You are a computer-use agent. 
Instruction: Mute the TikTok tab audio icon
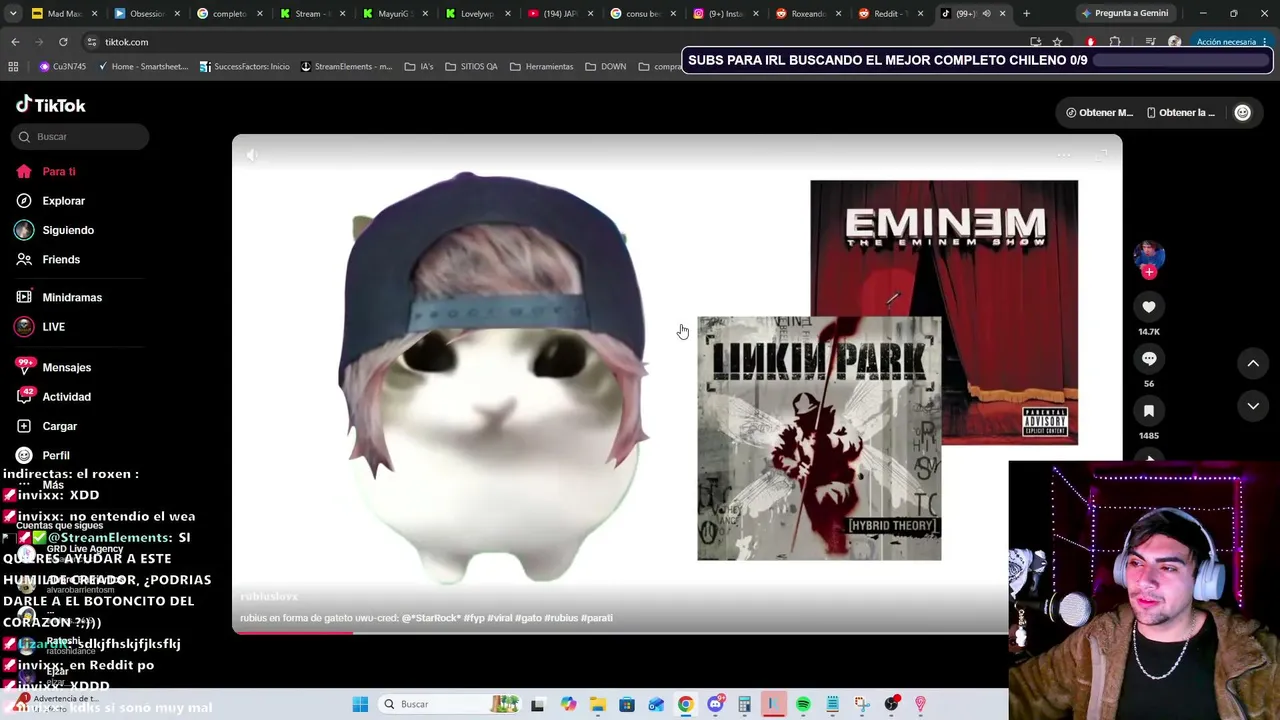point(986,14)
